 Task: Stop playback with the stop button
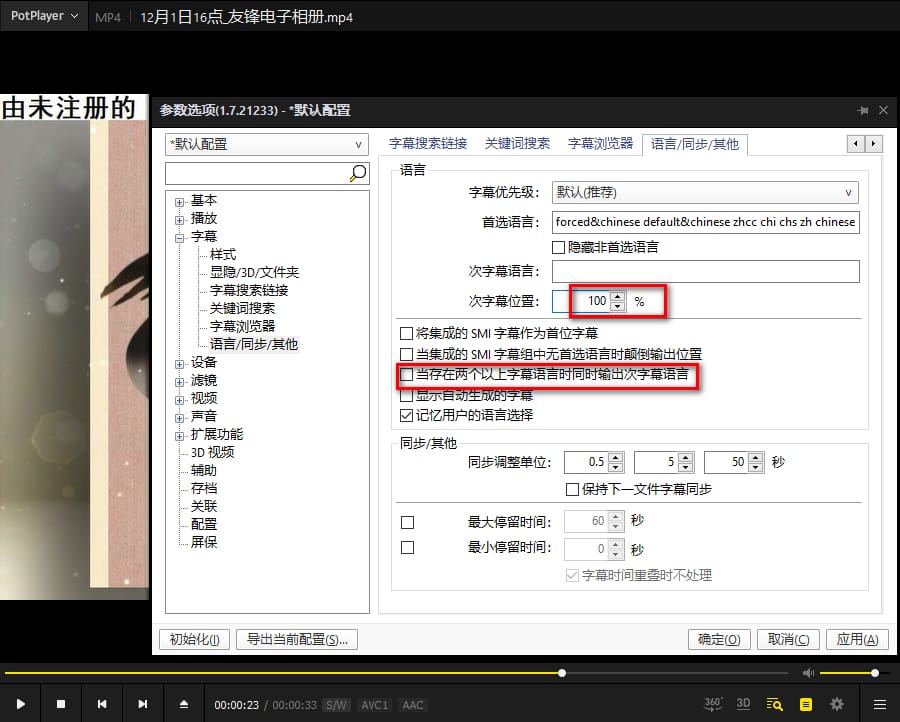[x=61, y=704]
